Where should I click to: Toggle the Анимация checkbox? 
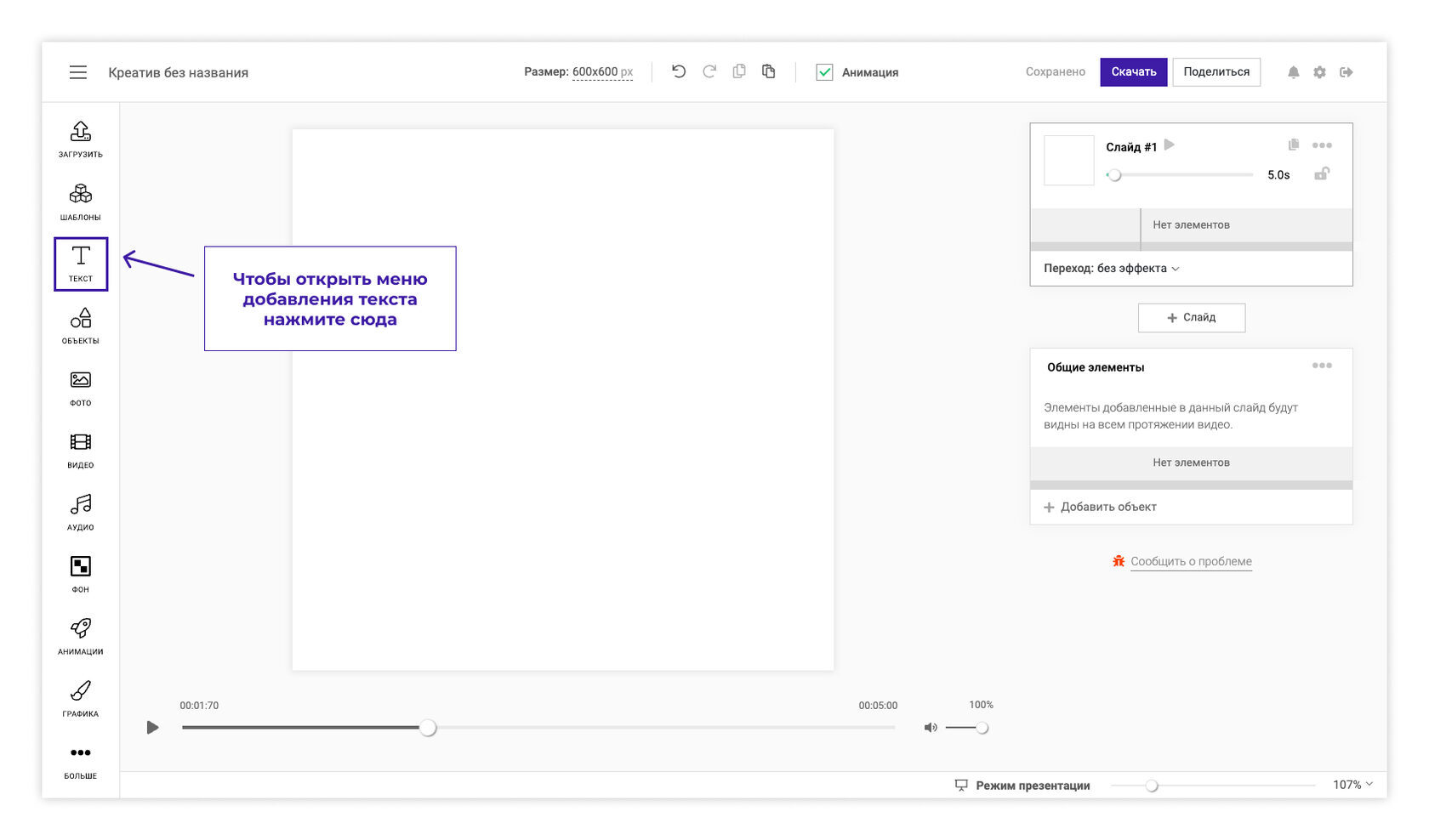click(x=824, y=72)
